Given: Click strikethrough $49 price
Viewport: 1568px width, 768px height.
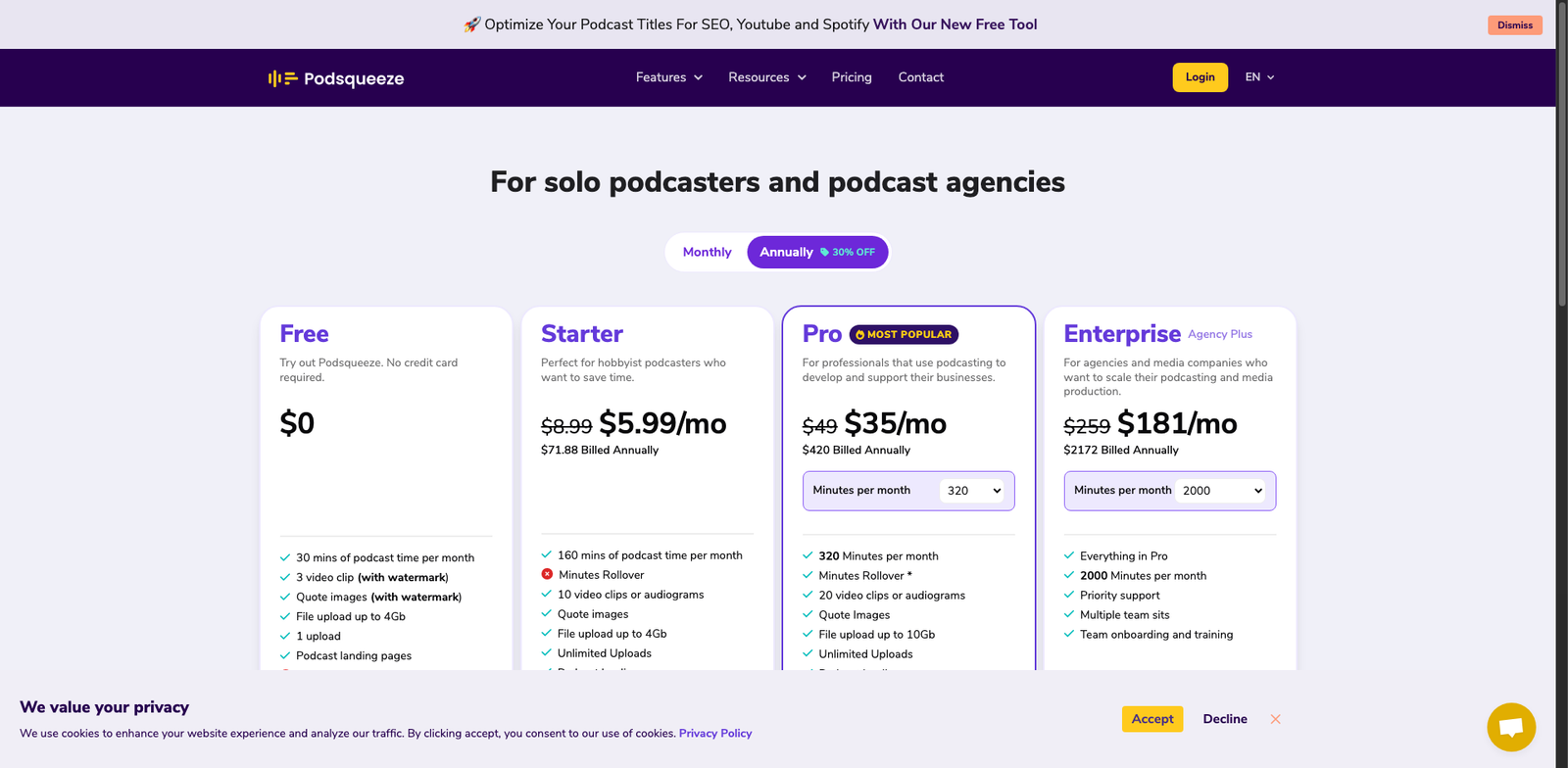Looking at the screenshot, I should click(x=819, y=426).
